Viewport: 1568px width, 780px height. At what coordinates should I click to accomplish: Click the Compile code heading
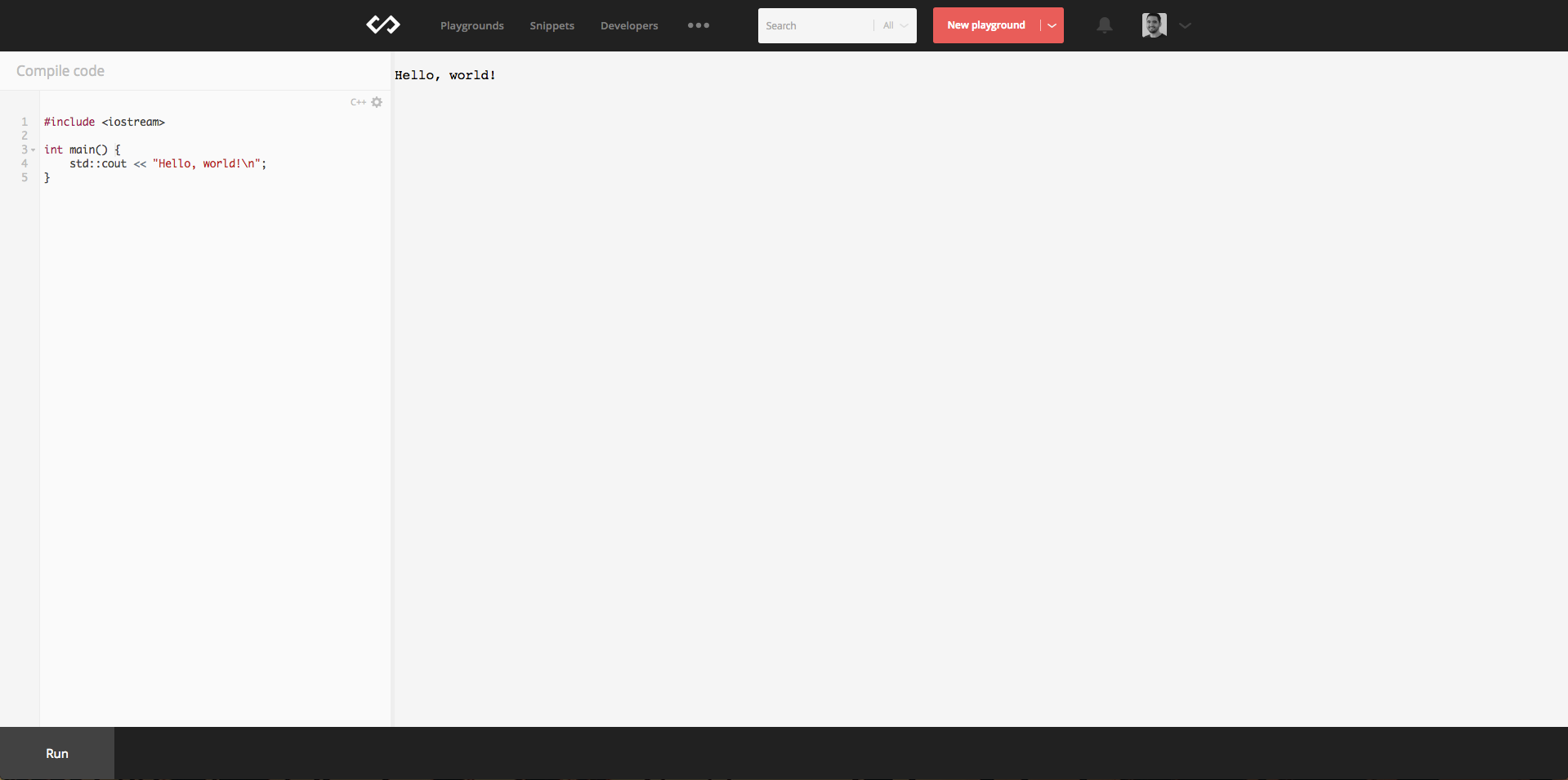click(60, 71)
